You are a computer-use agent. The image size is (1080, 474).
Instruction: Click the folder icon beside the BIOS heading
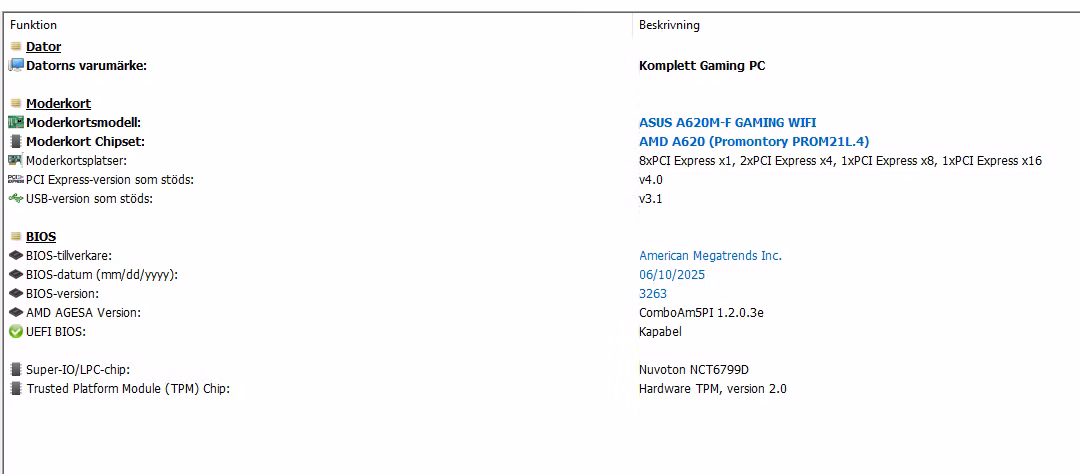click(16, 237)
